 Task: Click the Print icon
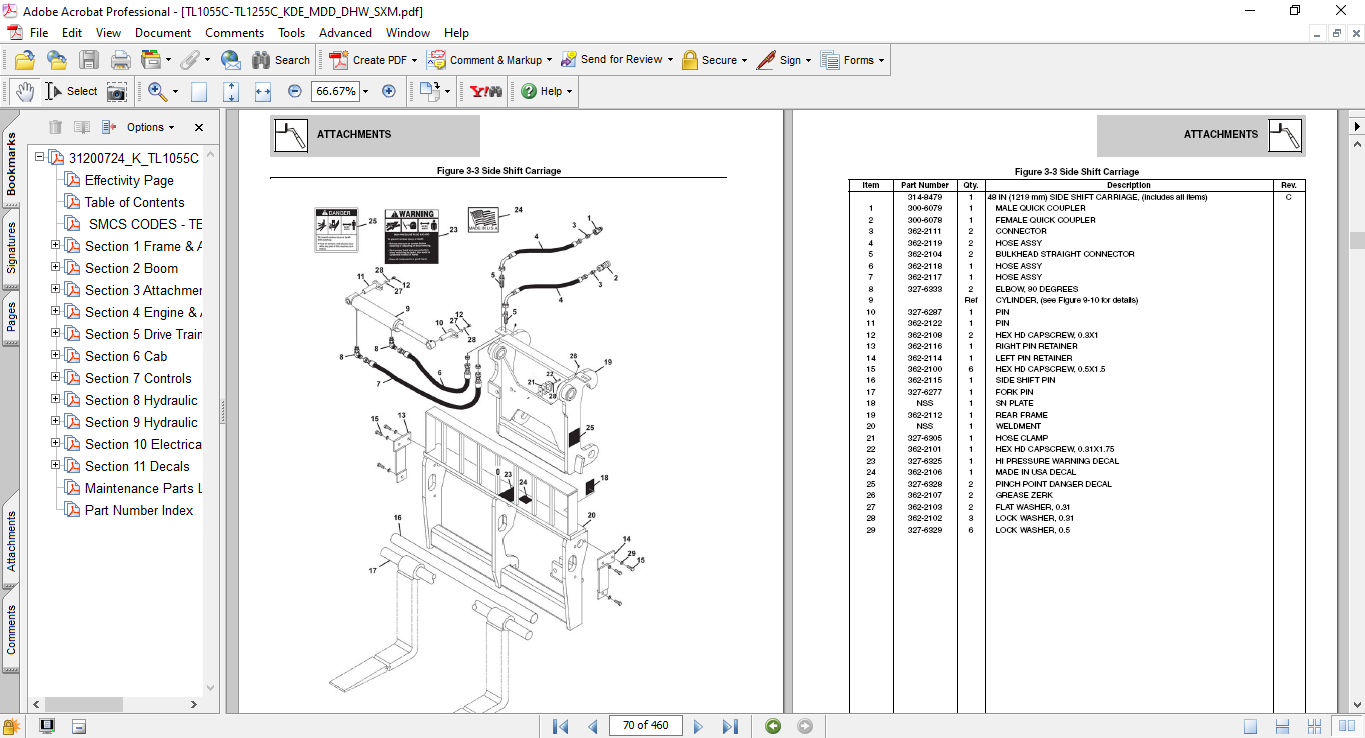click(121, 60)
